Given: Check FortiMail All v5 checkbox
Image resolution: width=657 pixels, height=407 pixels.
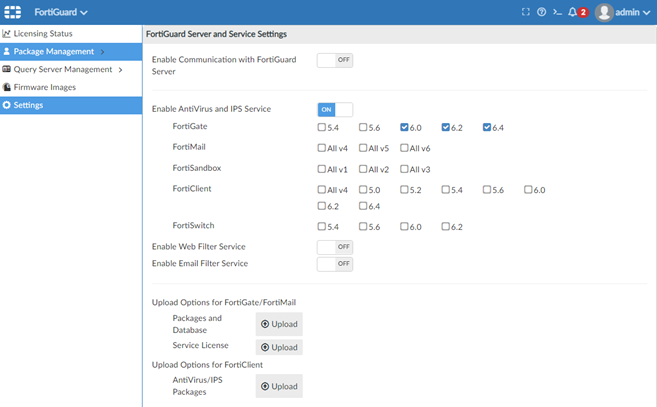Looking at the screenshot, I should coord(363,148).
